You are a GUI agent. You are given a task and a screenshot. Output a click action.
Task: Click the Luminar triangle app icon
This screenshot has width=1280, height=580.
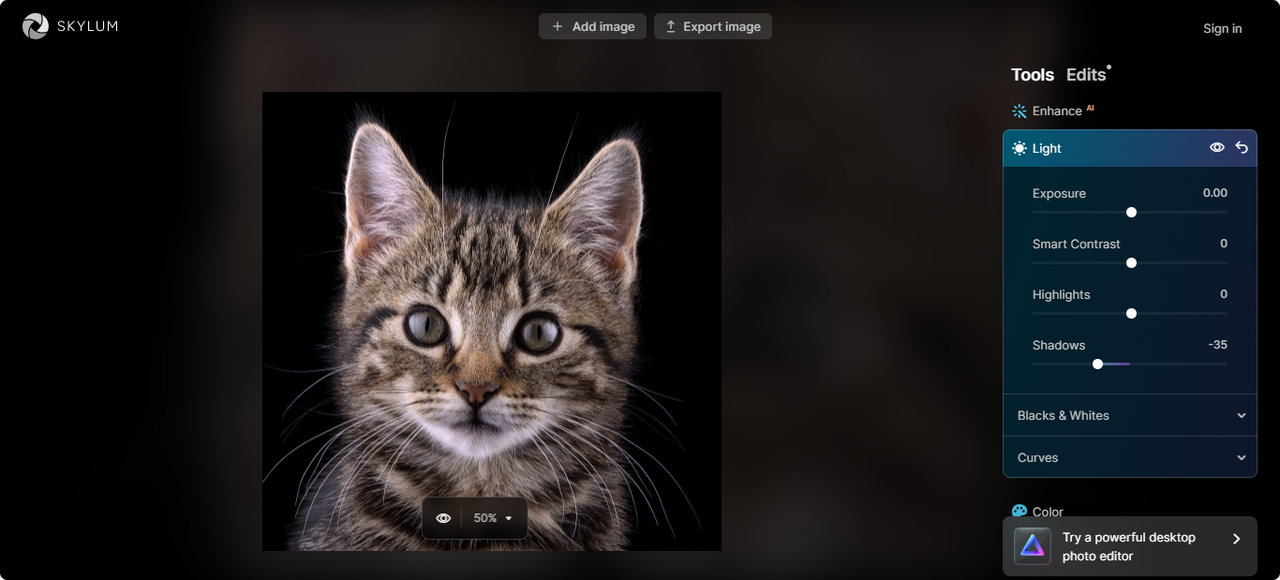click(x=1032, y=546)
